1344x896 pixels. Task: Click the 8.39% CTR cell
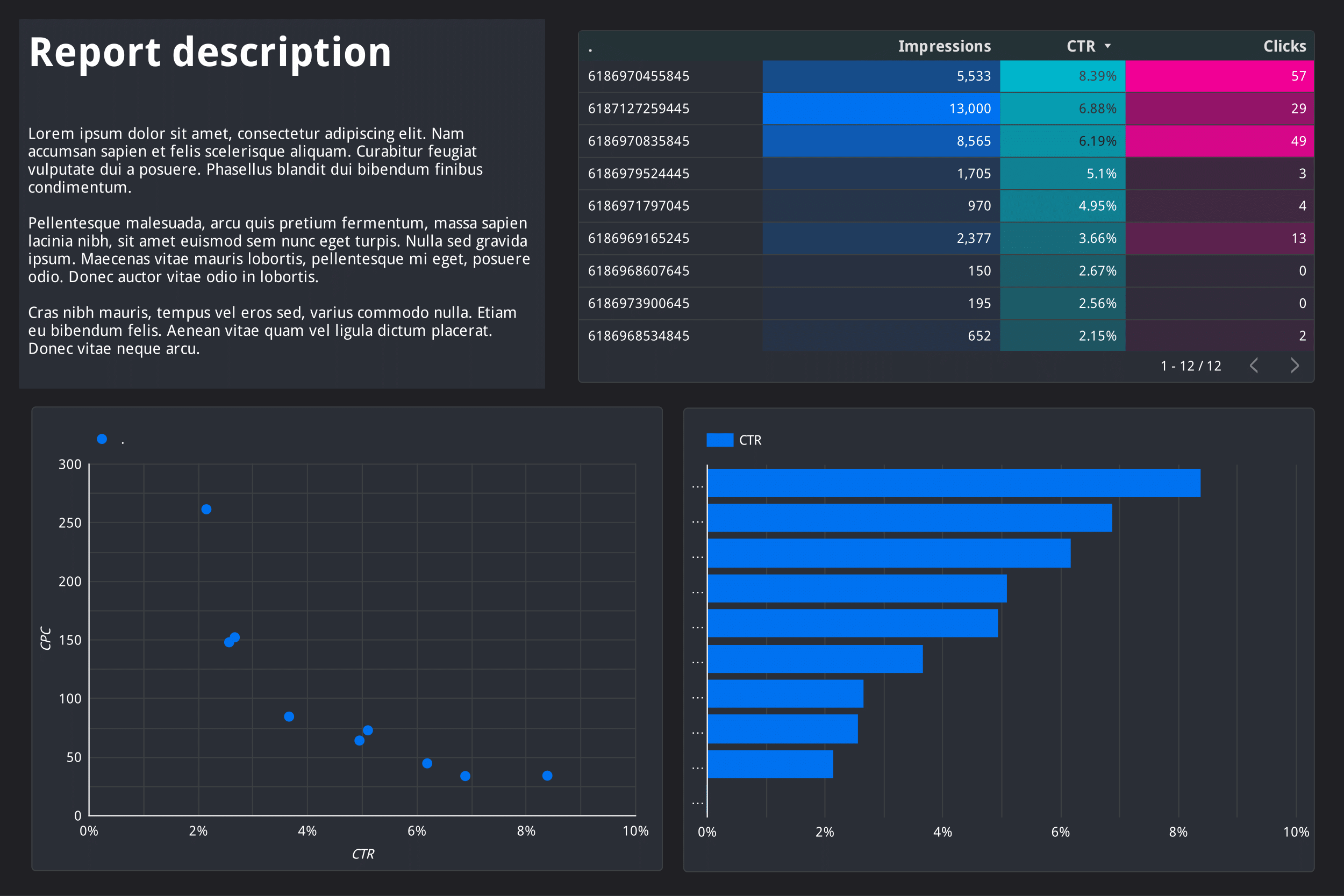1063,76
